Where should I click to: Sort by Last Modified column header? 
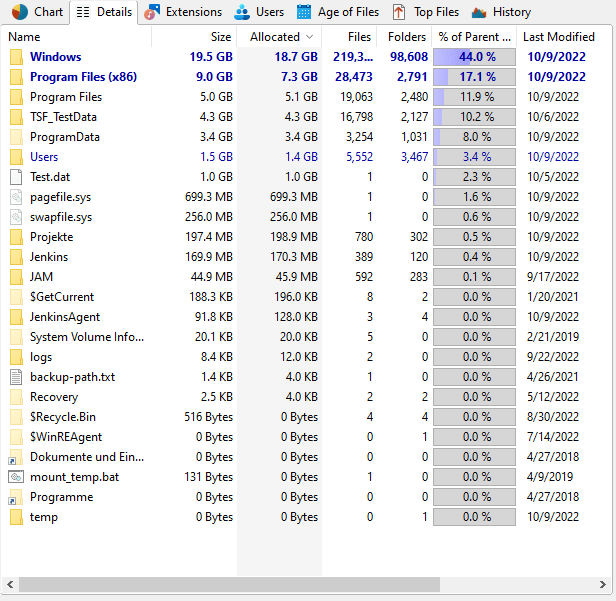(558, 37)
